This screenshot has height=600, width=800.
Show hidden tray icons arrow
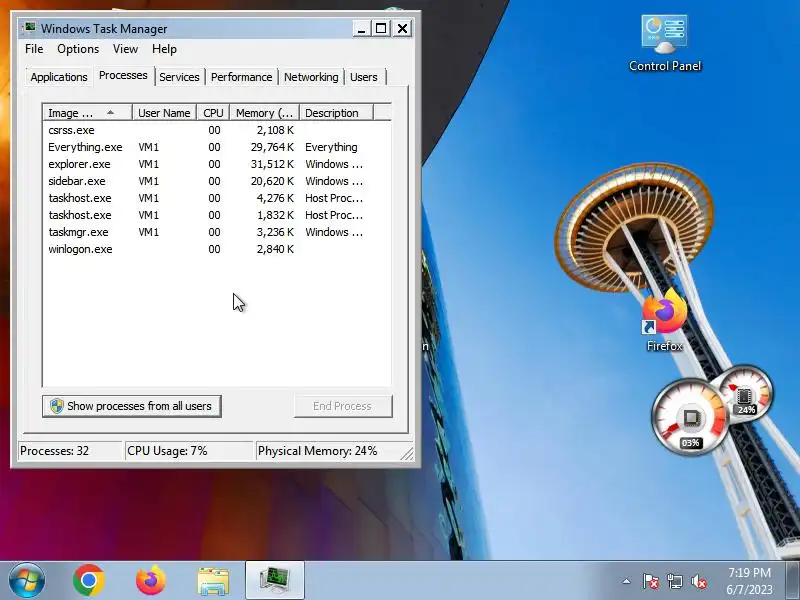point(627,581)
